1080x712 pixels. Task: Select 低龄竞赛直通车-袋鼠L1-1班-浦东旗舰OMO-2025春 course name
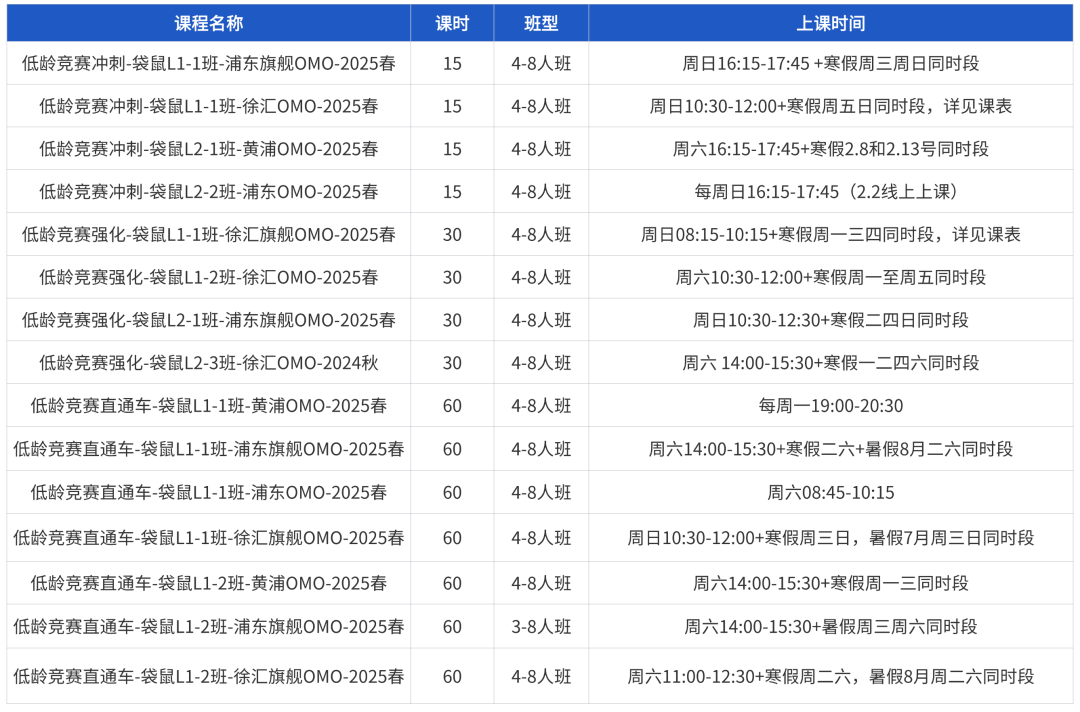pyautogui.click(x=209, y=449)
